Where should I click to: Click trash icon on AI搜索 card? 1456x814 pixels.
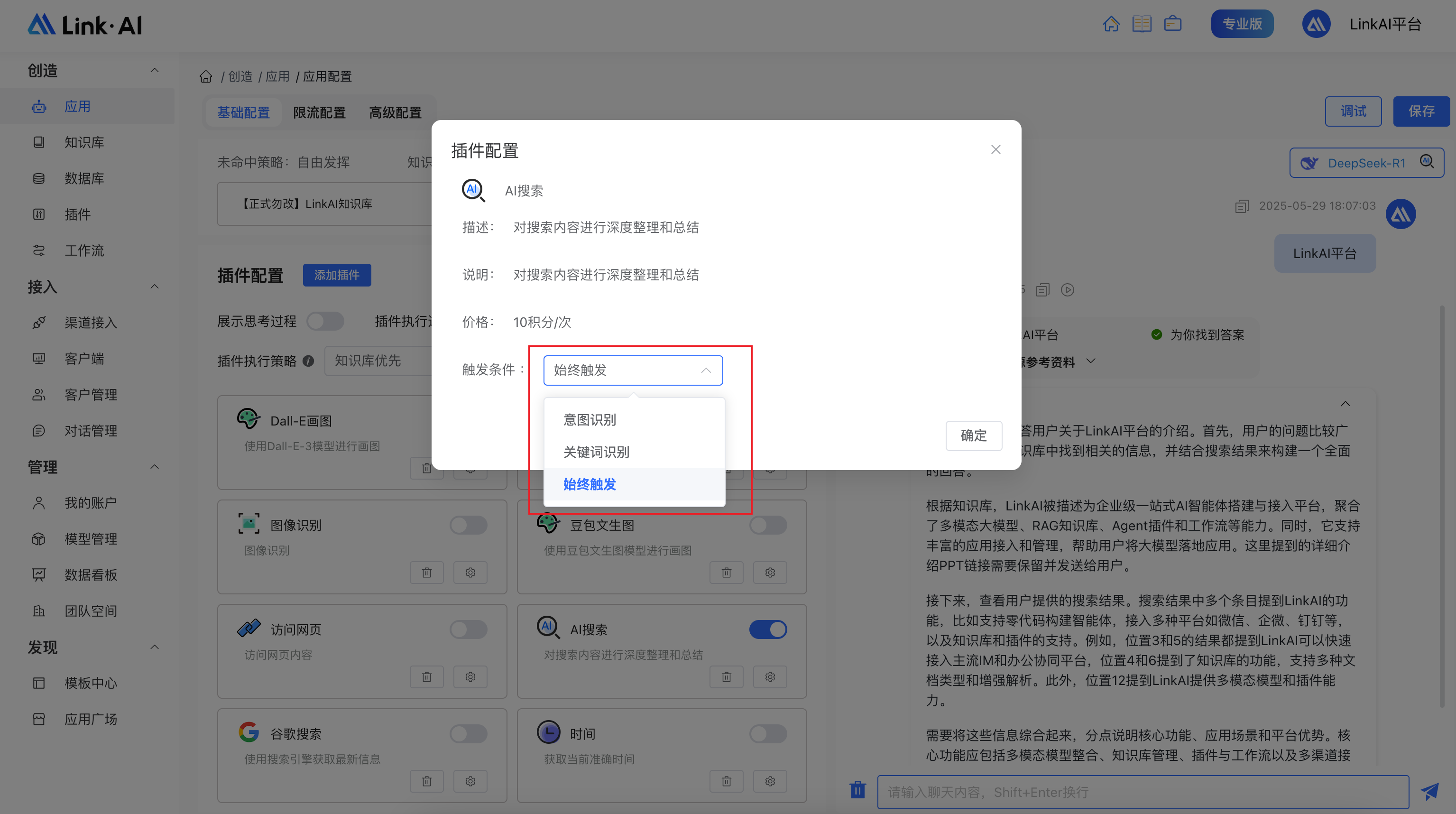(x=726, y=677)
